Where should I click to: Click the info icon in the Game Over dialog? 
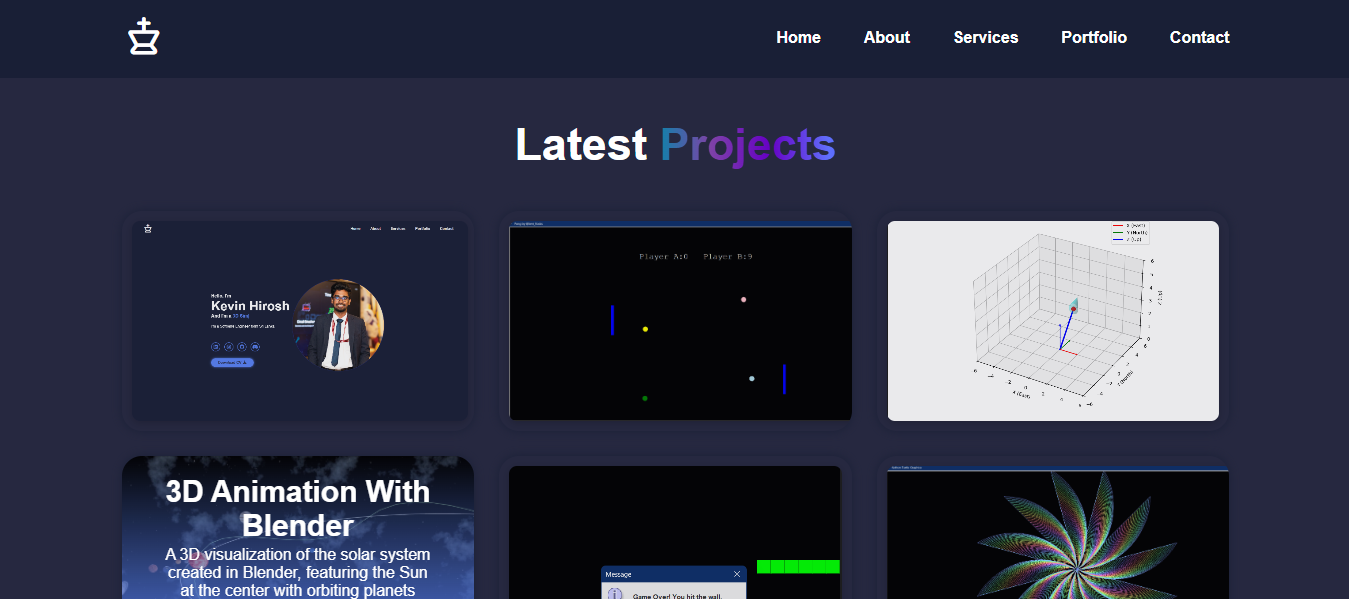coord(614,594)
